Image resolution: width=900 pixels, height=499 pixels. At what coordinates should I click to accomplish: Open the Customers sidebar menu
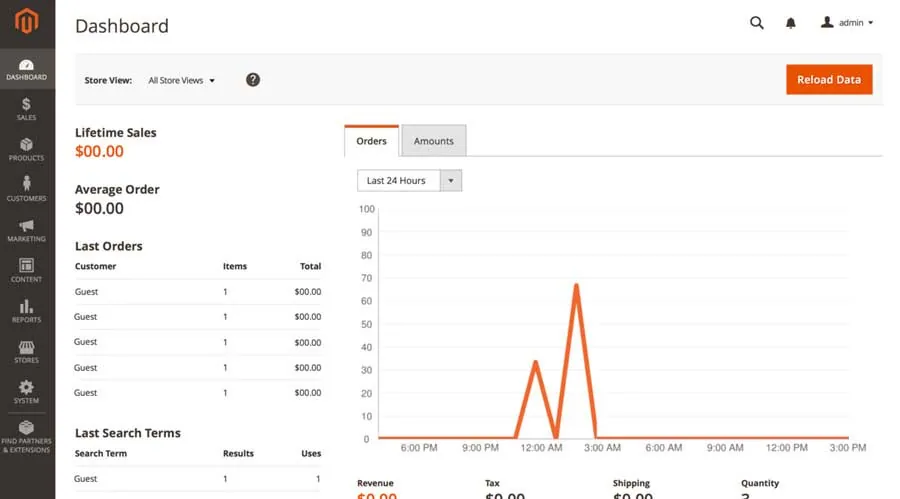tap(26, 189)
